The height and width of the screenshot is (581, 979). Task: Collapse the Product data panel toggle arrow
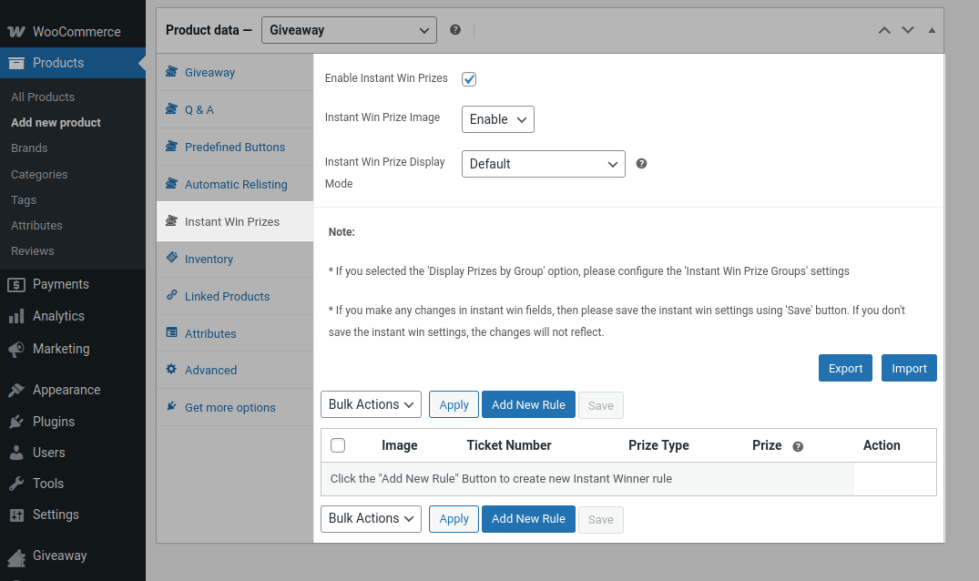932,30
